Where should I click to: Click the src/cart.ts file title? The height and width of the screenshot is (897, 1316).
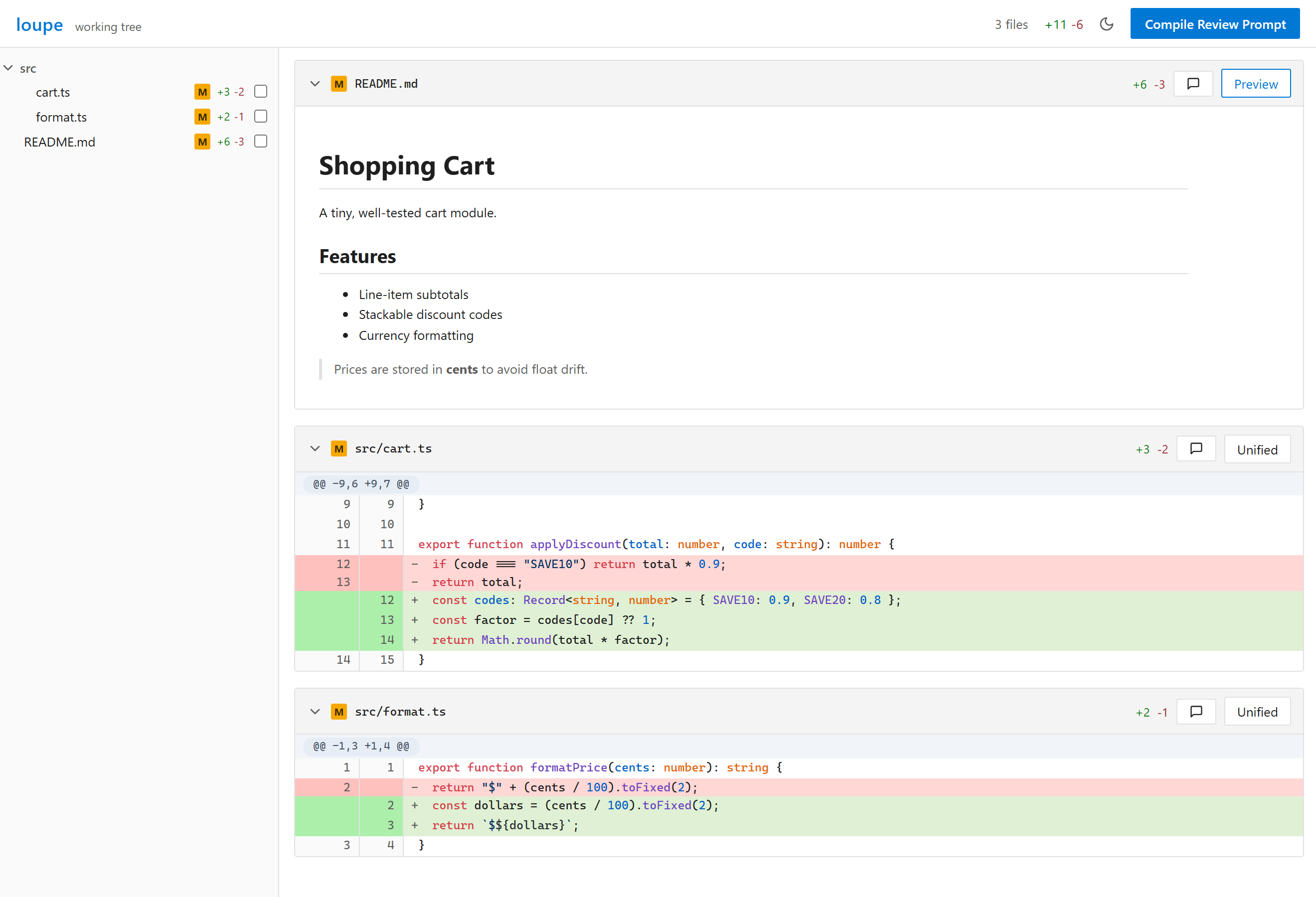393,449
